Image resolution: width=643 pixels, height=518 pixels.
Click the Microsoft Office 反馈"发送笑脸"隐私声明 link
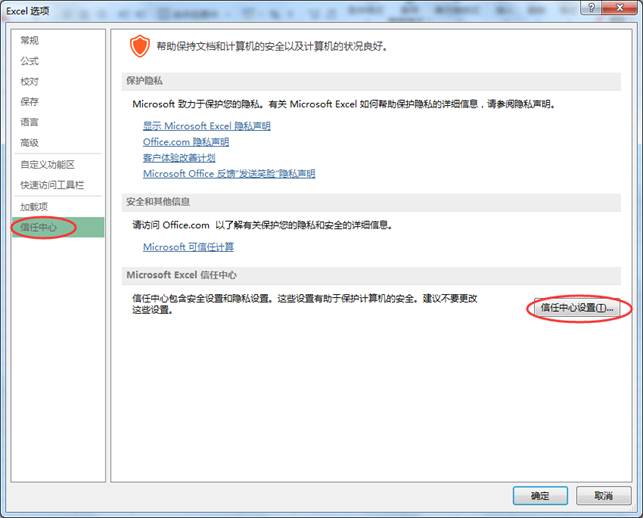[x=229, y=174]
